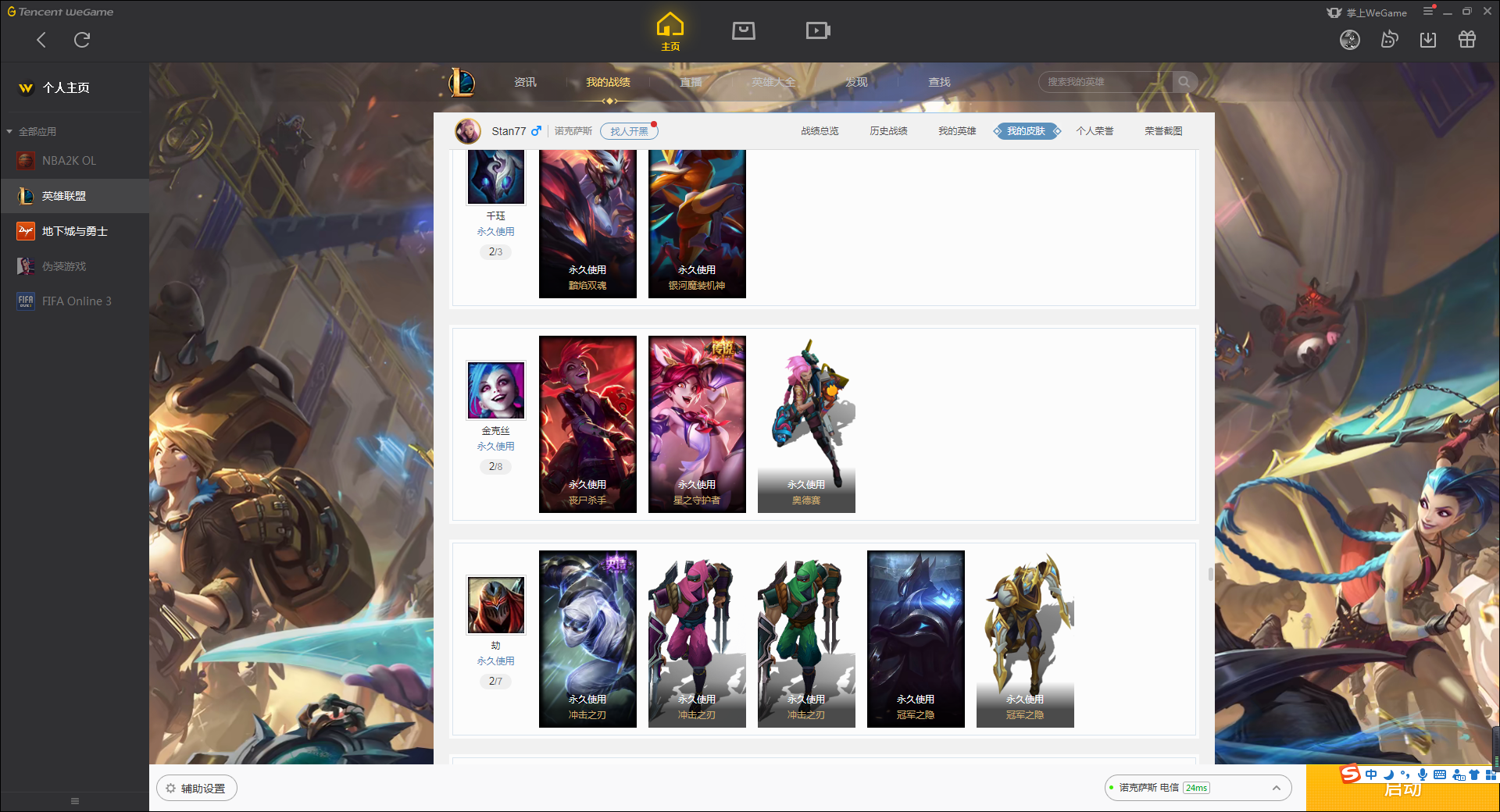
Task: Click the sidebar bottom handle icon
Action: [x=75, y=801]
